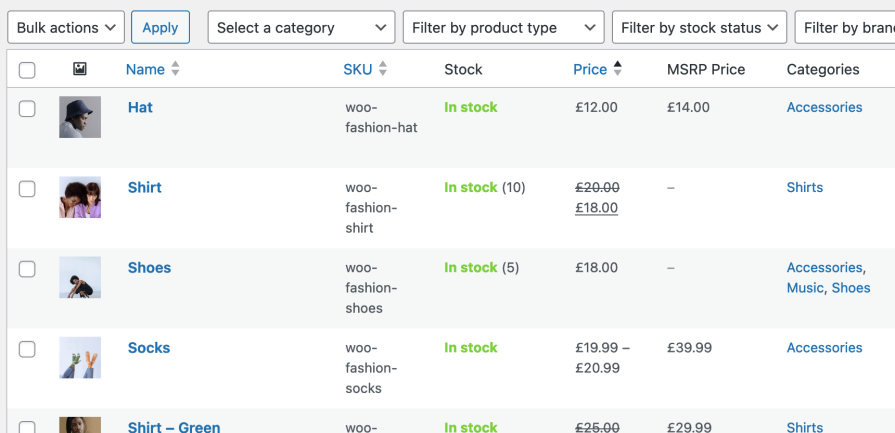Select the Shirt row checkbox

tap(27, 188)
